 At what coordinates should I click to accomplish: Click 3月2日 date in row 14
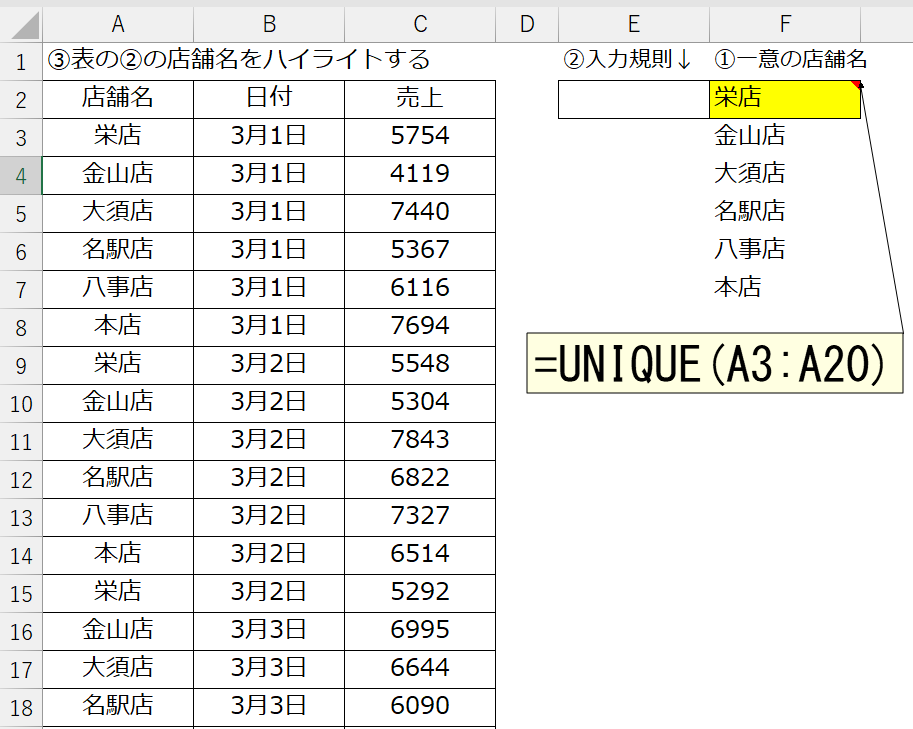269,555
